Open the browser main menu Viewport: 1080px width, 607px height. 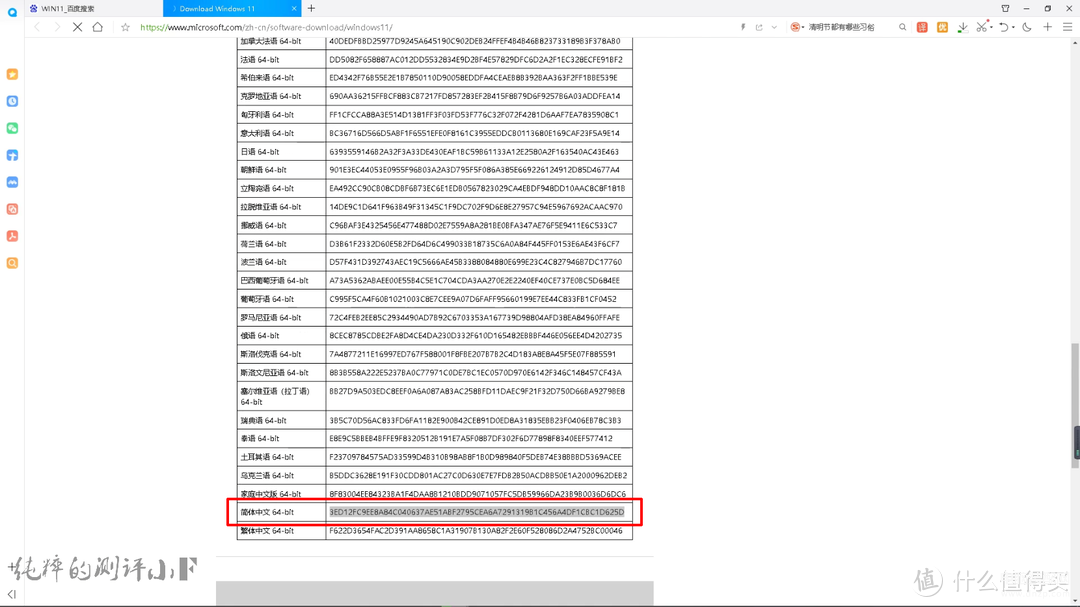1067,27
